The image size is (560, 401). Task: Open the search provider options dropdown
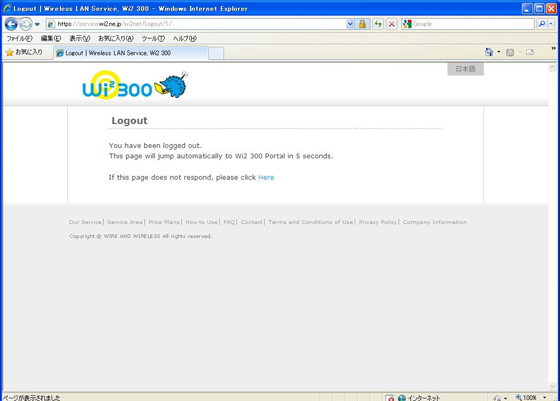(x=551, y=24)
